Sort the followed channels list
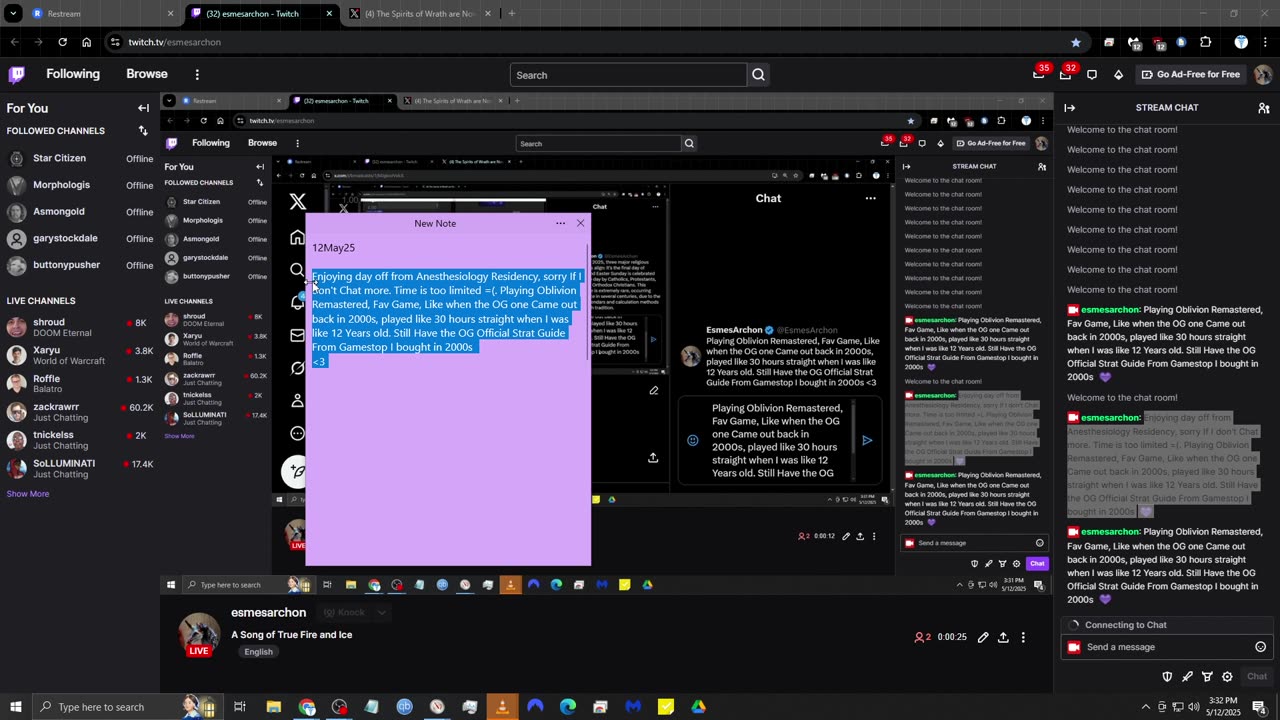The image size is (1280, 720). click(143, 131)
